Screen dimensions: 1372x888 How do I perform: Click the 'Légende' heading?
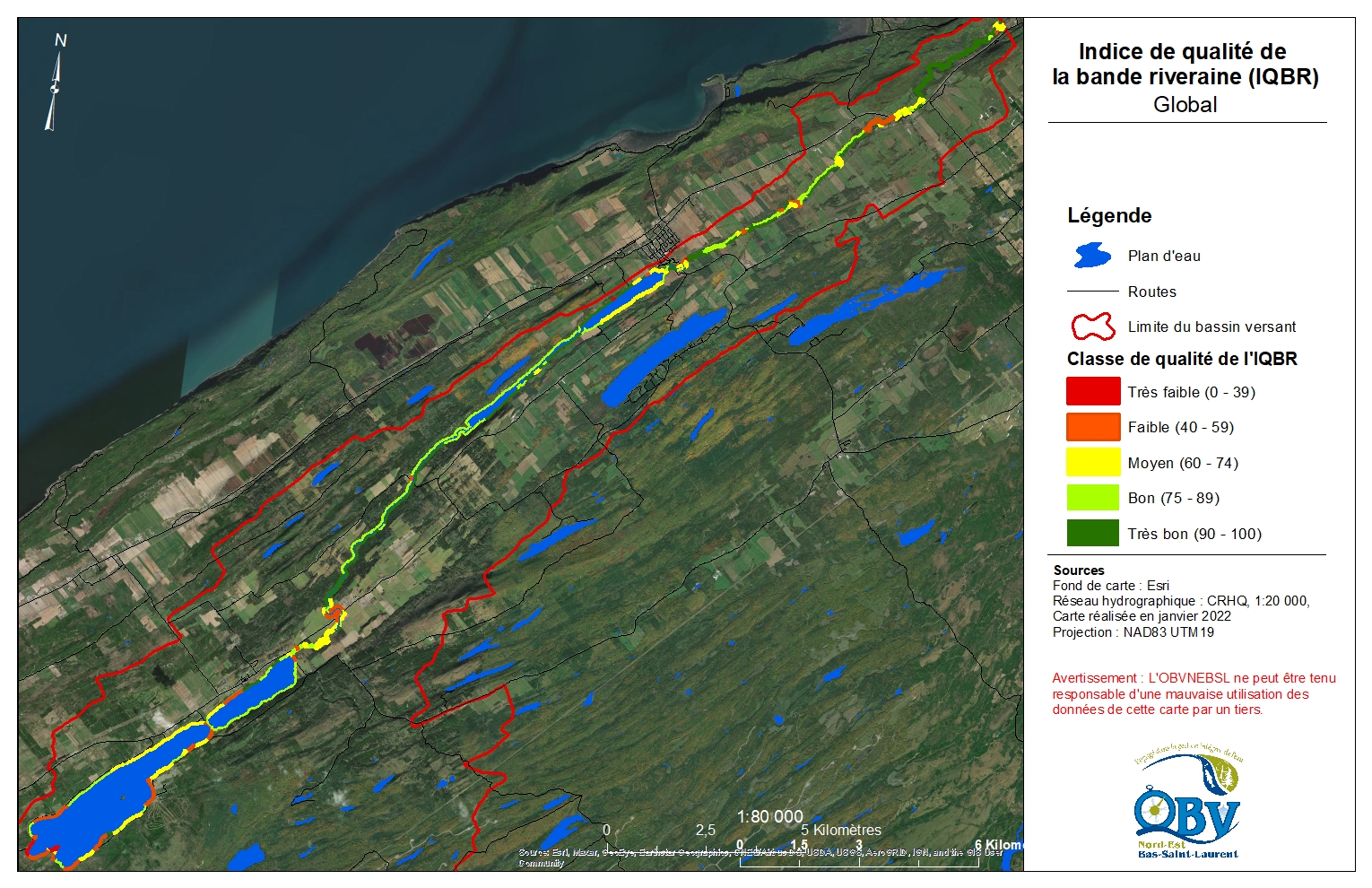tap(1109, 216)
